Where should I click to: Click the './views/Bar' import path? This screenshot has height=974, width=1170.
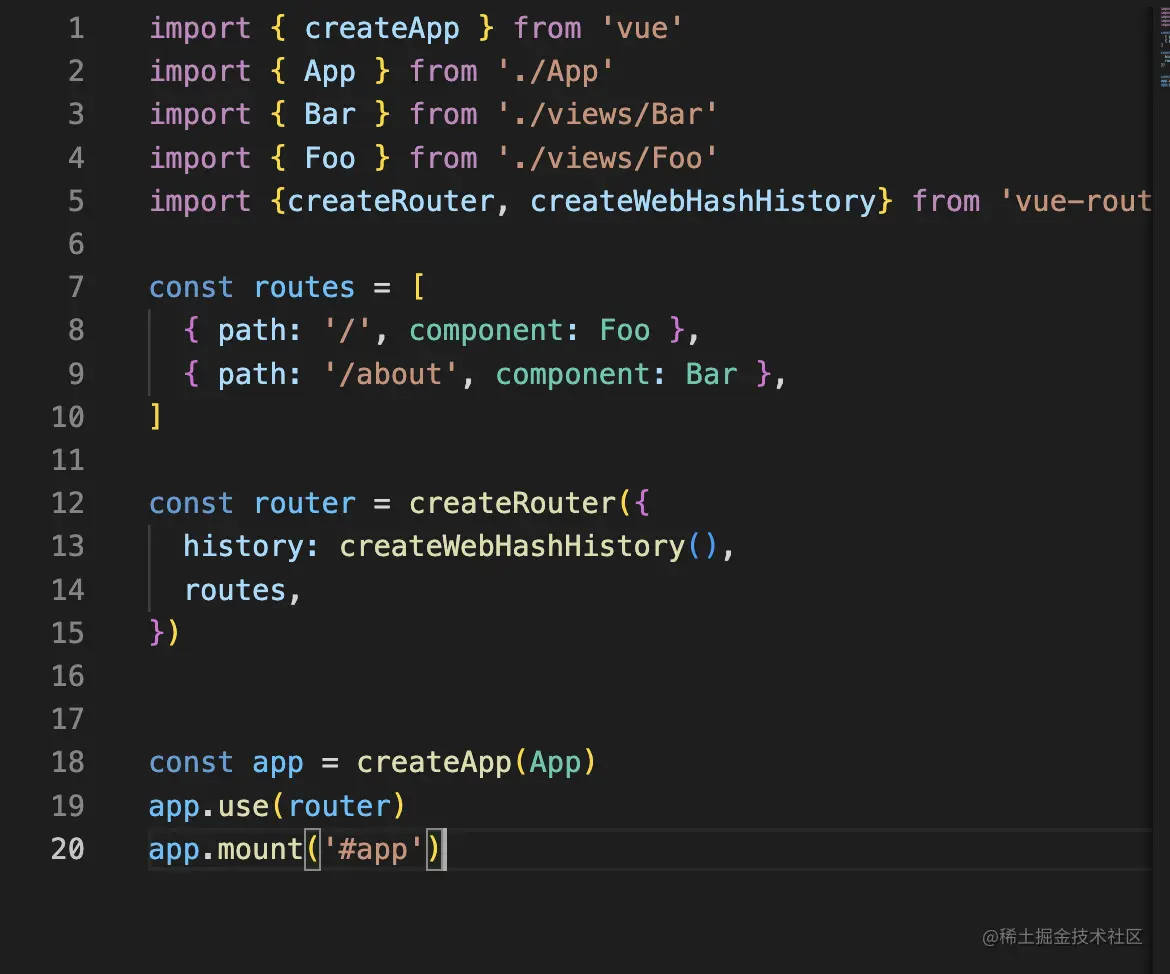(x=607, y=114)
